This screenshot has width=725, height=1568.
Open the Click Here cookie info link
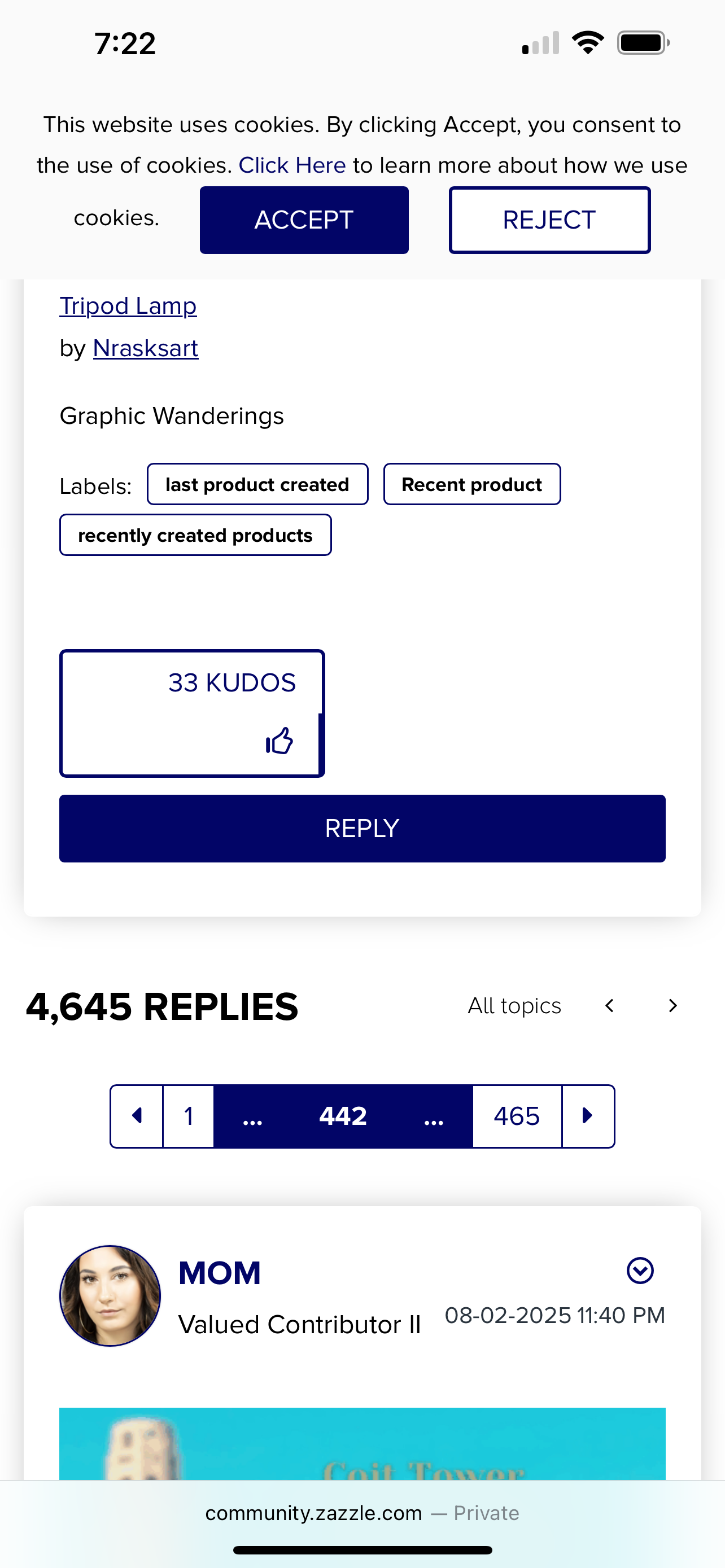[292, 165]
